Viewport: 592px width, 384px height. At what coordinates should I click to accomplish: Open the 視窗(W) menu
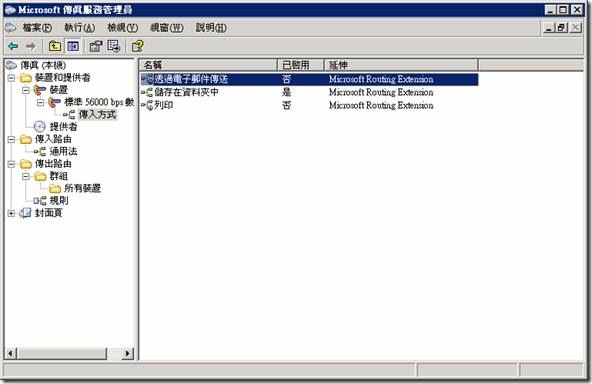tap(166, 28)
